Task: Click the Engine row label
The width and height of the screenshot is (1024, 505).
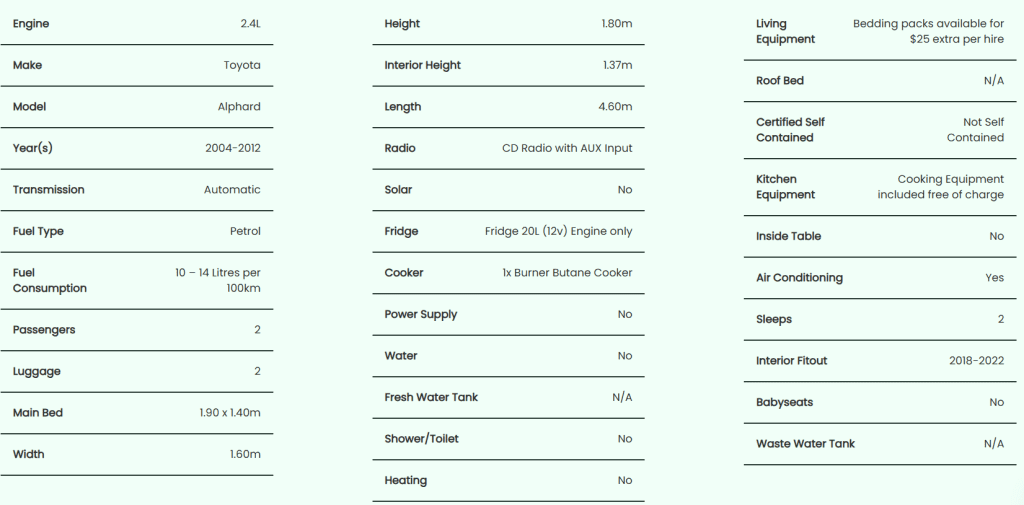Action: 31,24
